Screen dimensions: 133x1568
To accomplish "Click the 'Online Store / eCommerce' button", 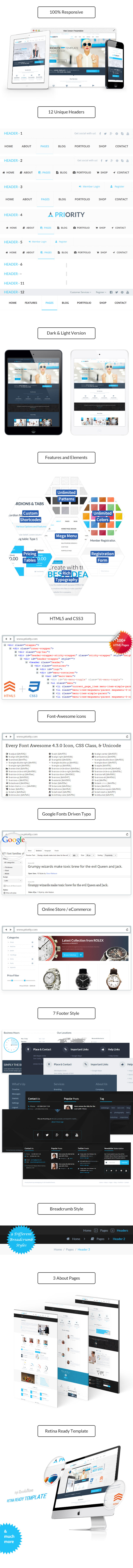I will [66, 909].
